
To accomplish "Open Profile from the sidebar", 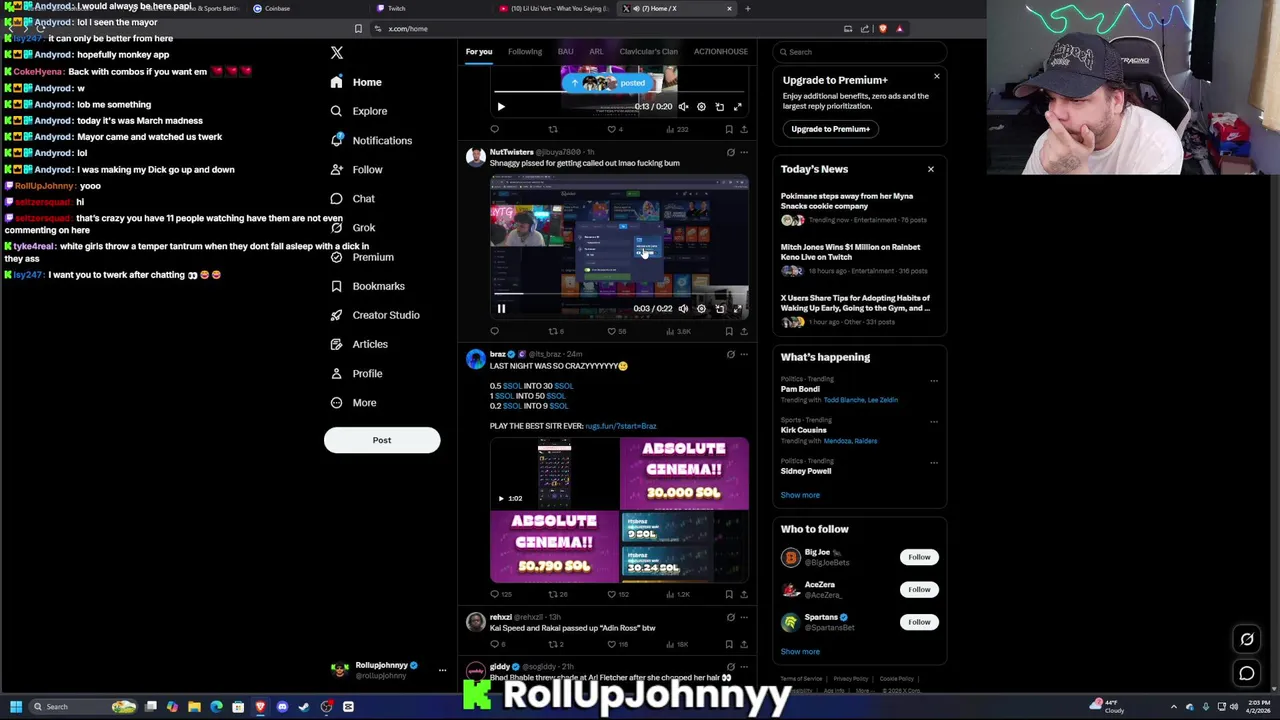I will pyautogui.click(x=356, y=373).
